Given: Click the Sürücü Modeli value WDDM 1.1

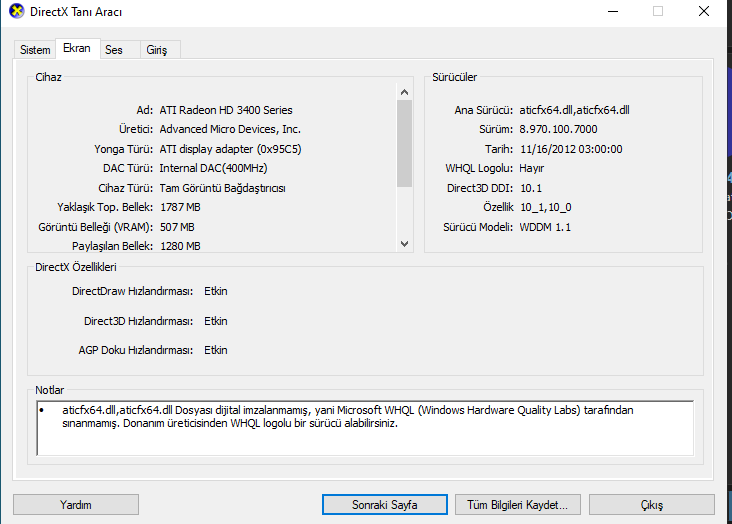Looking at the screenshot, I should pyautogui.click(x=545, y=227).
